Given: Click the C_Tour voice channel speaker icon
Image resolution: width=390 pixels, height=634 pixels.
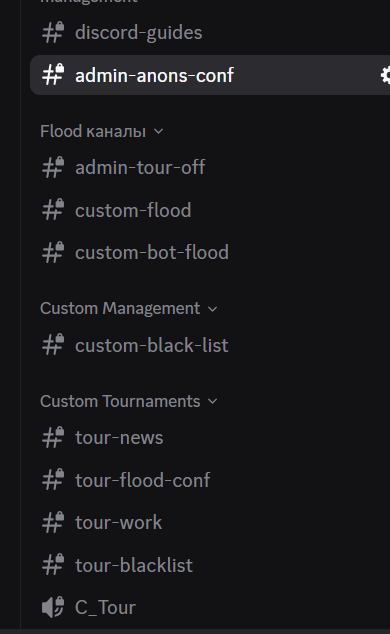Looking at the screenshot, I should click(x=53, y=607).
